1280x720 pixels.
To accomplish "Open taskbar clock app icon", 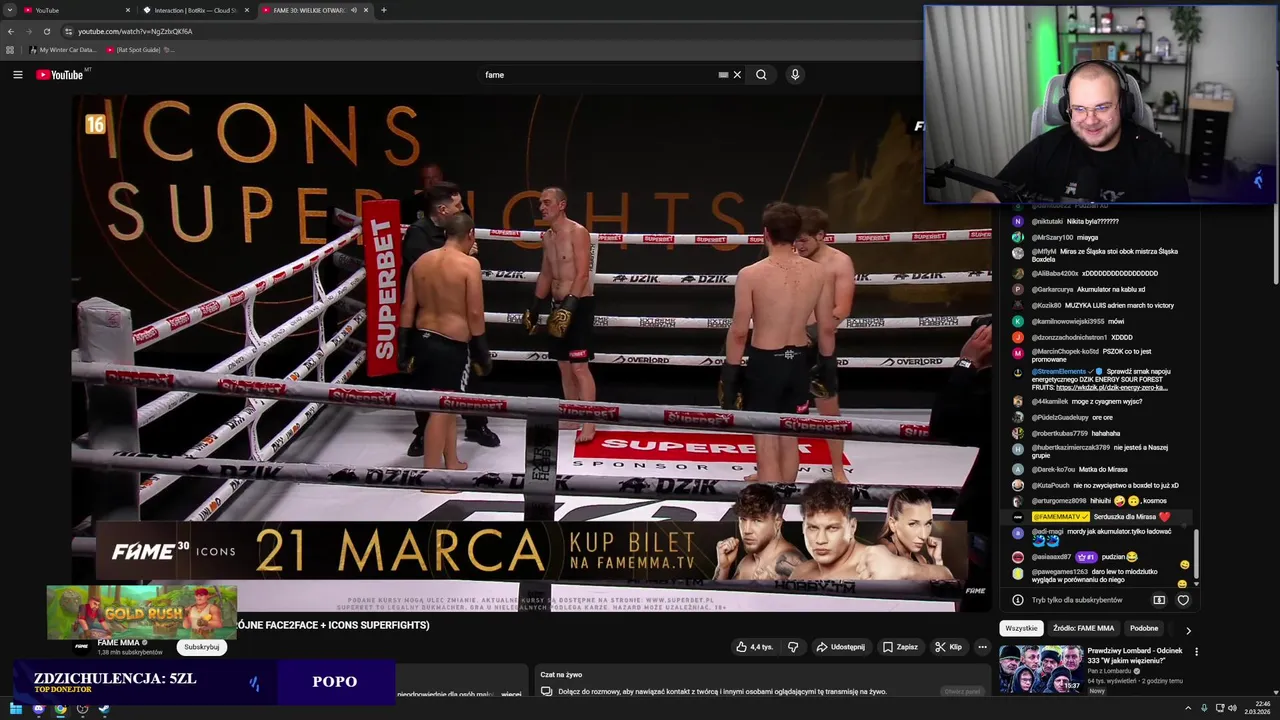I will tap(82, 709).
